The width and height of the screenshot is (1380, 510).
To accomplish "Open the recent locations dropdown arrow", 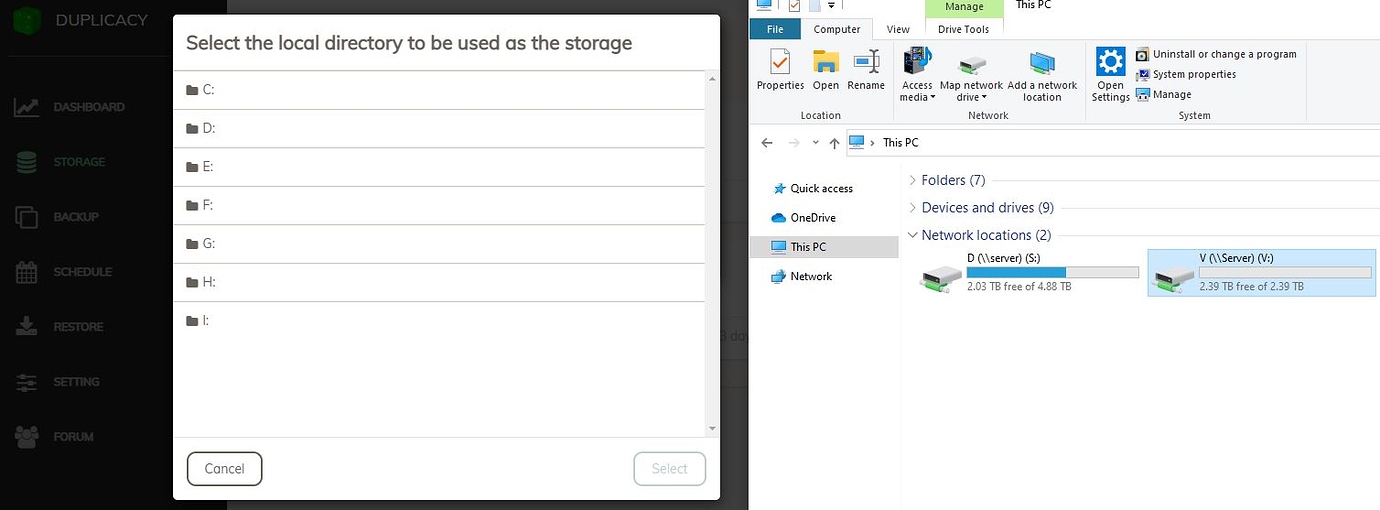I will 816,144.
